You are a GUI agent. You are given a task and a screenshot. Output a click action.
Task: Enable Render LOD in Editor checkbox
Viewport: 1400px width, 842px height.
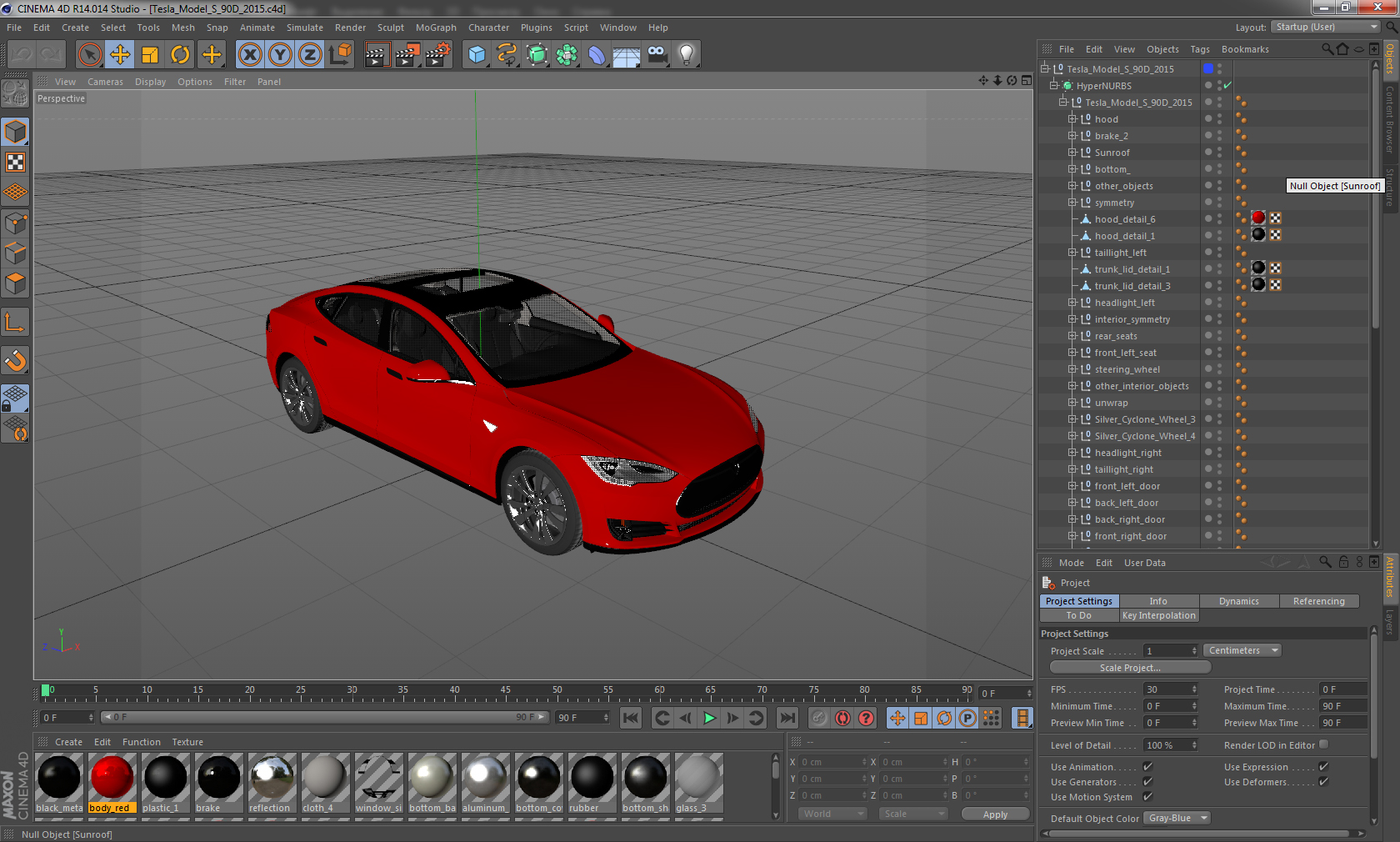coord(1323,744)
